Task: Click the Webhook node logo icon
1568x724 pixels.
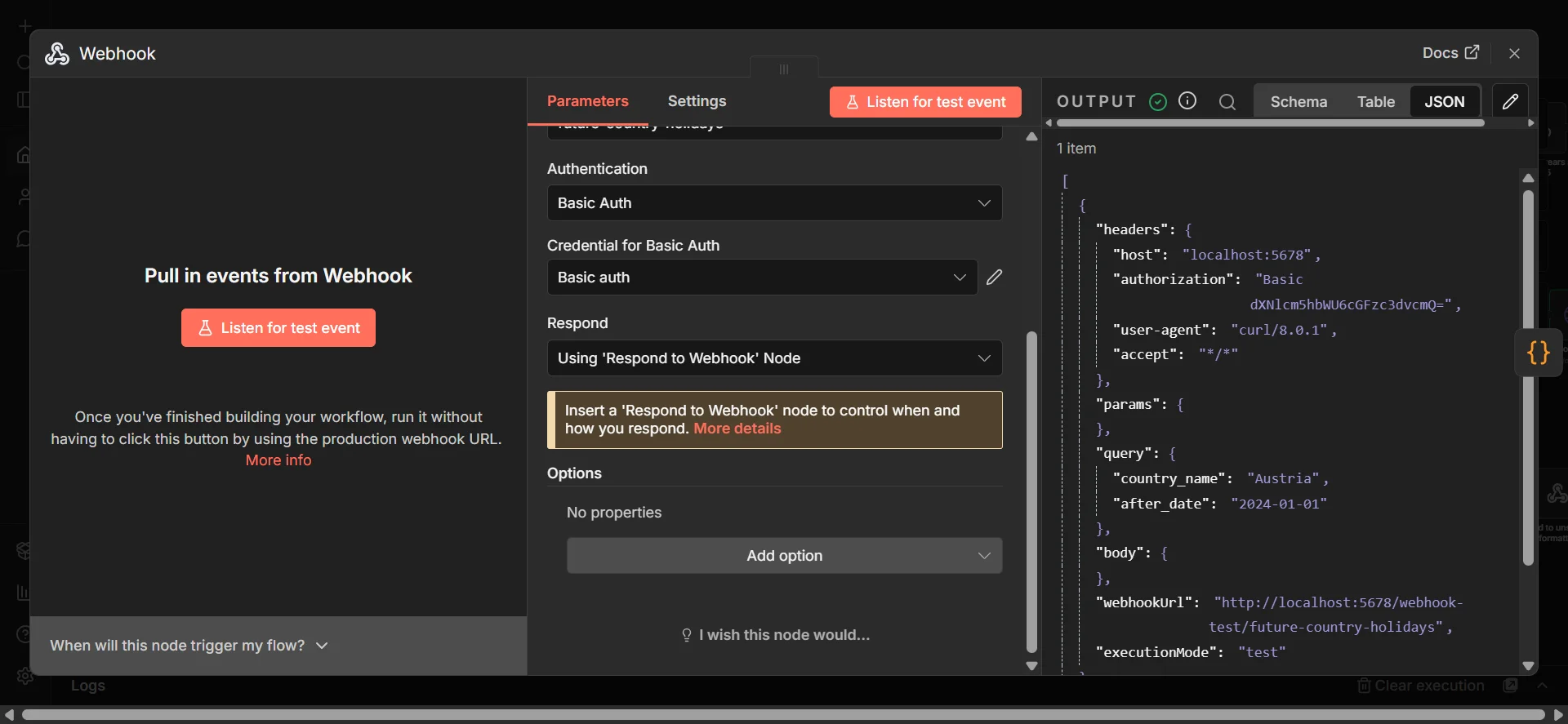Action: [x=57, y=54]
